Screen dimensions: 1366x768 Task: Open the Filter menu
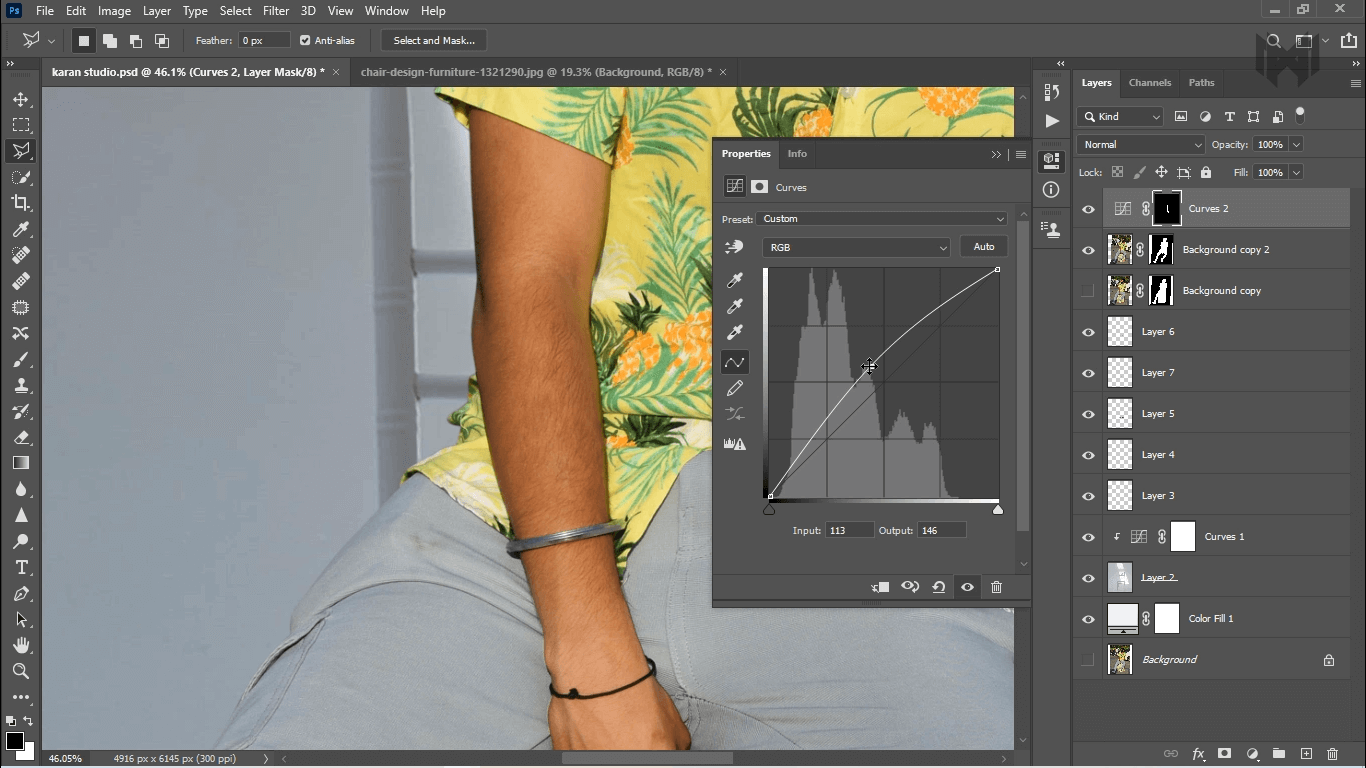(276, 11)
